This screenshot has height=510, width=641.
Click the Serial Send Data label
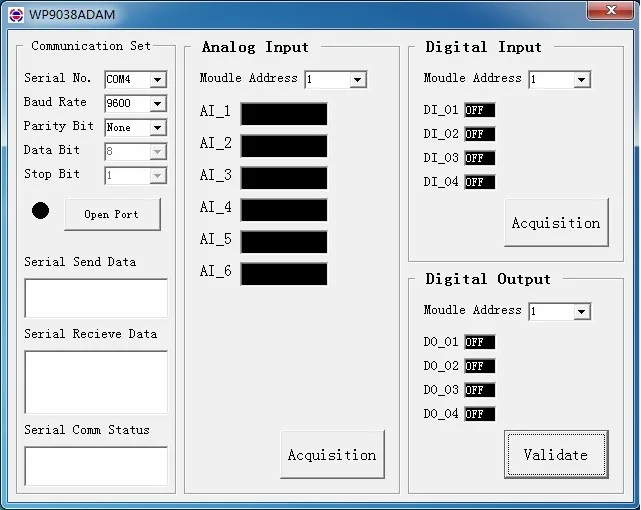point(80,262)
